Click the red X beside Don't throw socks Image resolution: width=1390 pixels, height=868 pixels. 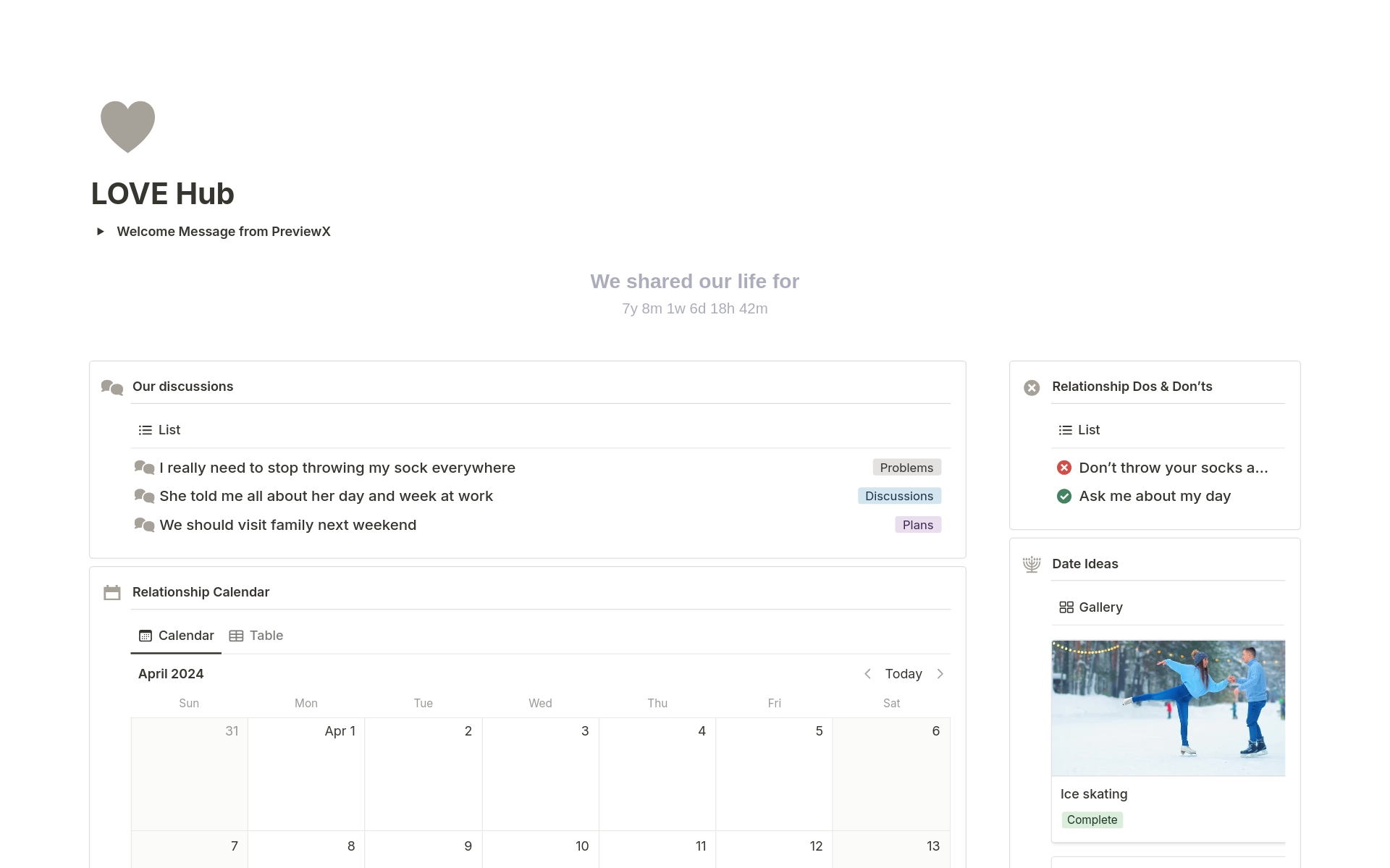1063,468
